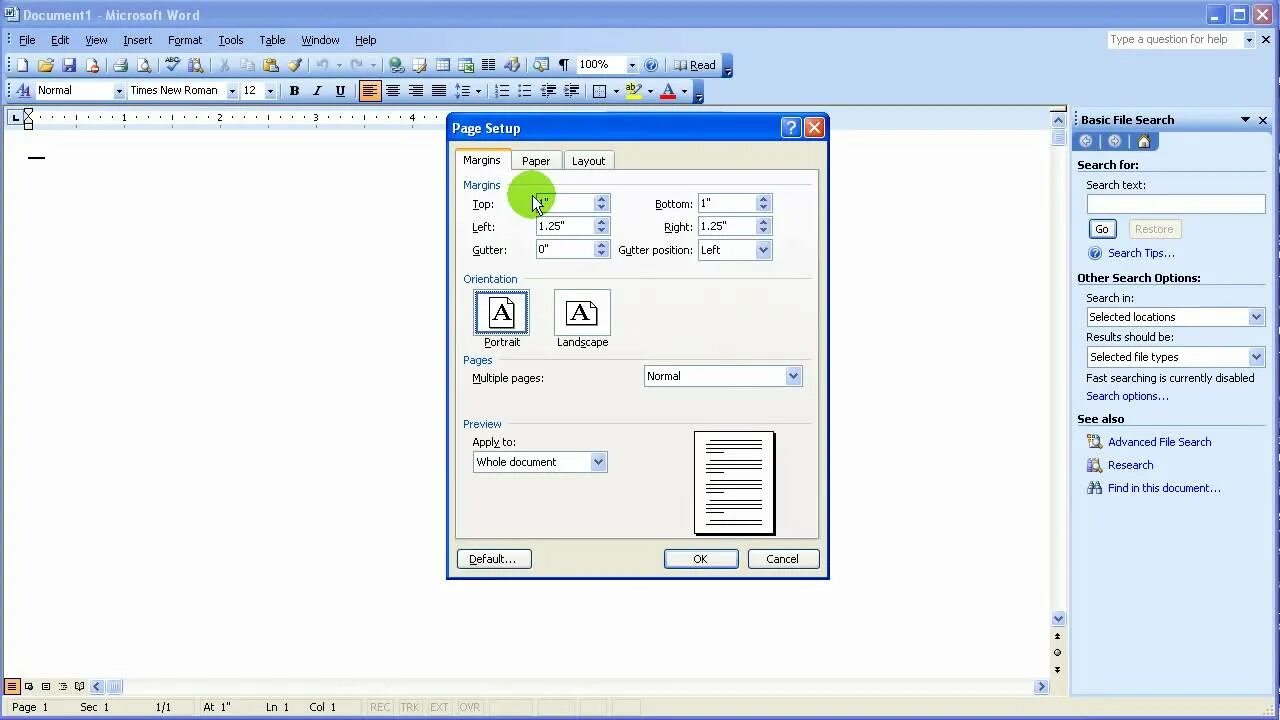Open Microsoft Word Help icon
Screen dimensions: 1280x720
tap(651, 65)
